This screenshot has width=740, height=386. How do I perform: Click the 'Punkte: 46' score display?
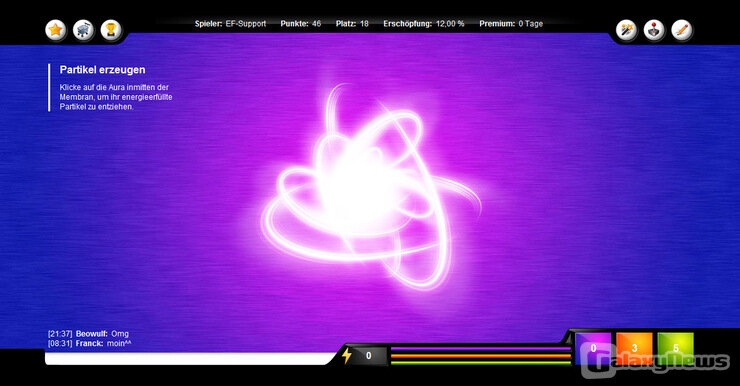click(x=301, y=24)
